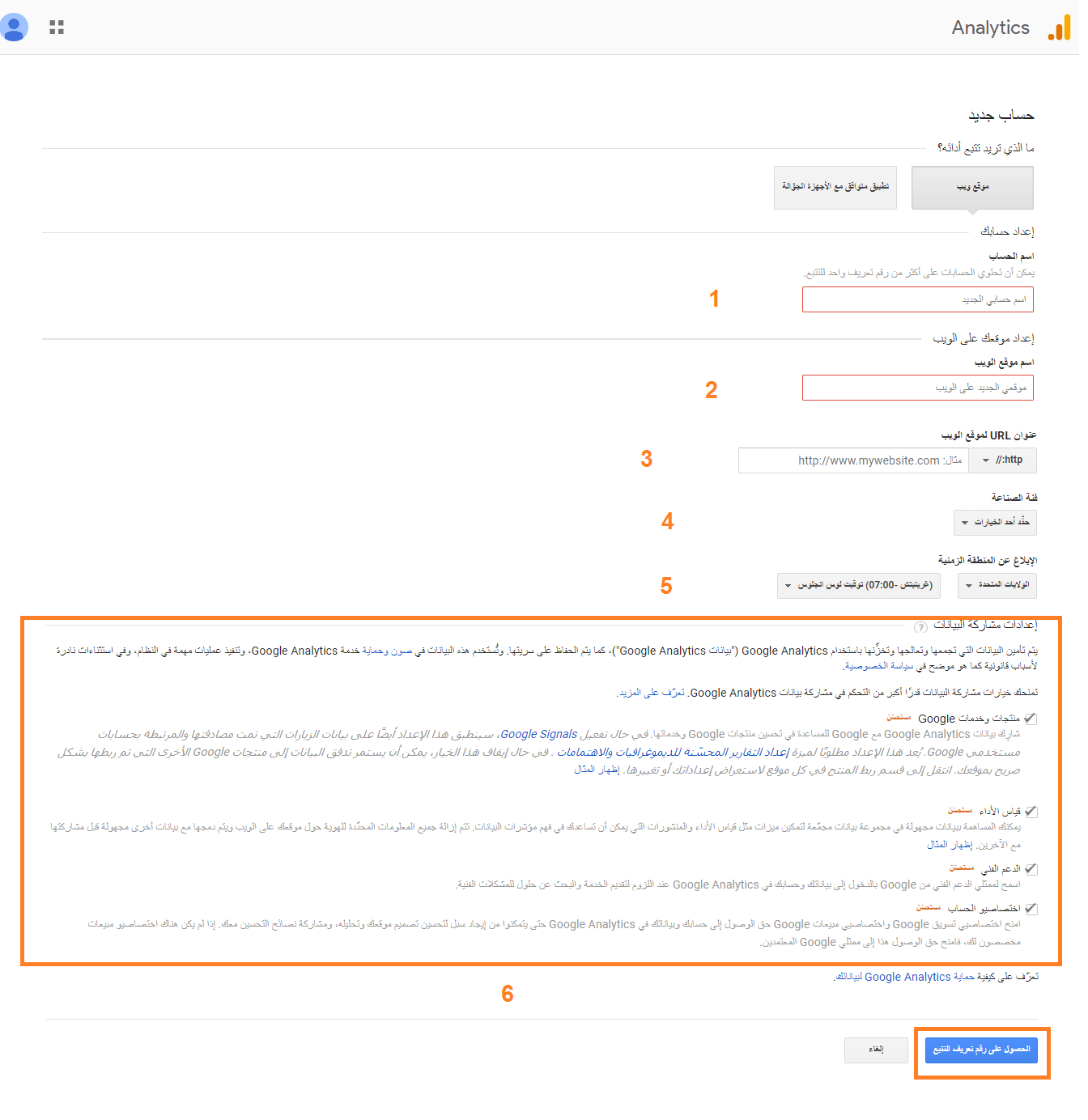
Task: Open the industry category dropdown
Action: tap(995, 523)
